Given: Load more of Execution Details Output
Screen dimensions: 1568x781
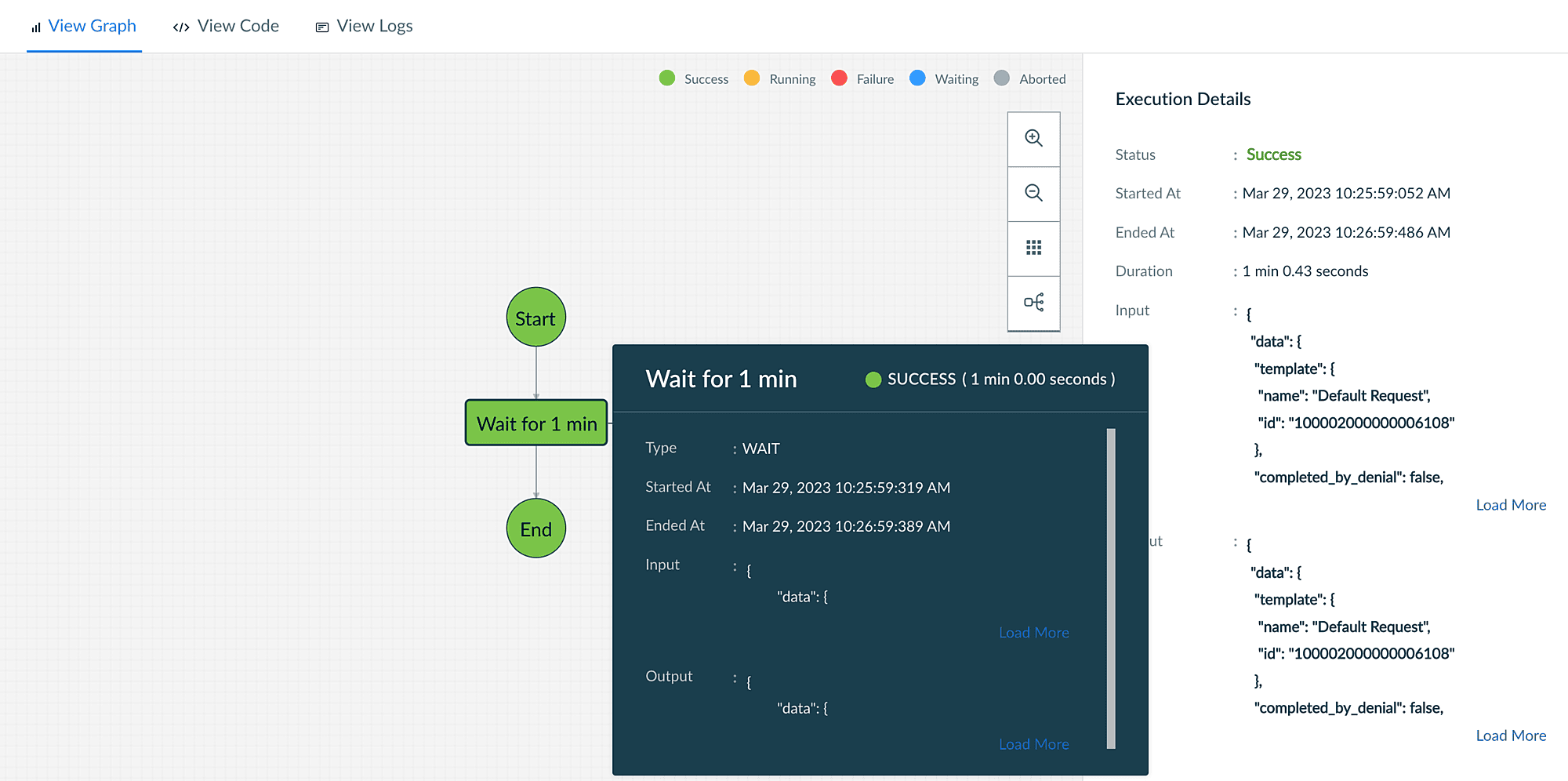Looking at the screenshot, I should tap(1510, 736).
